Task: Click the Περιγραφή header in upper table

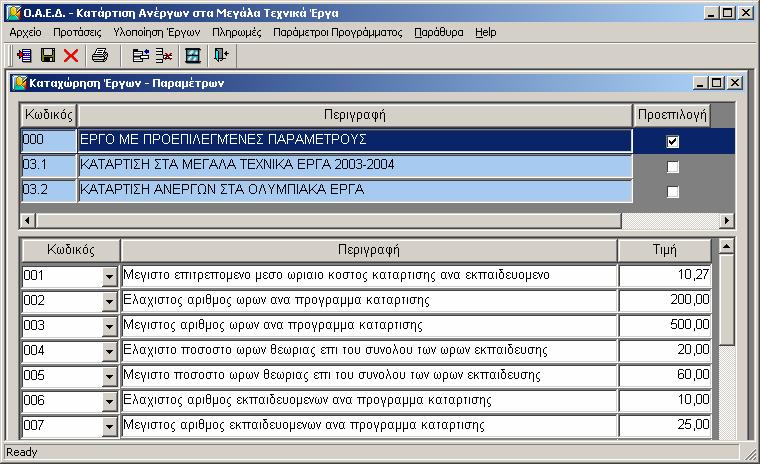Action: 355,115
